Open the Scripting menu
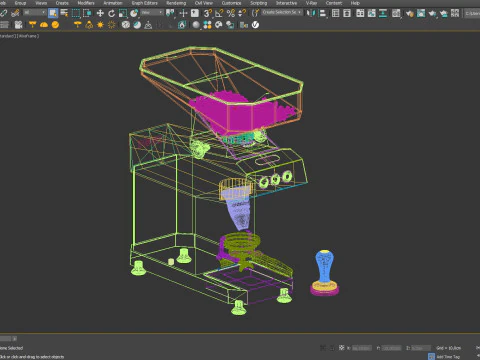The height and width of the screenshot is (360, 480). point(258,3)
